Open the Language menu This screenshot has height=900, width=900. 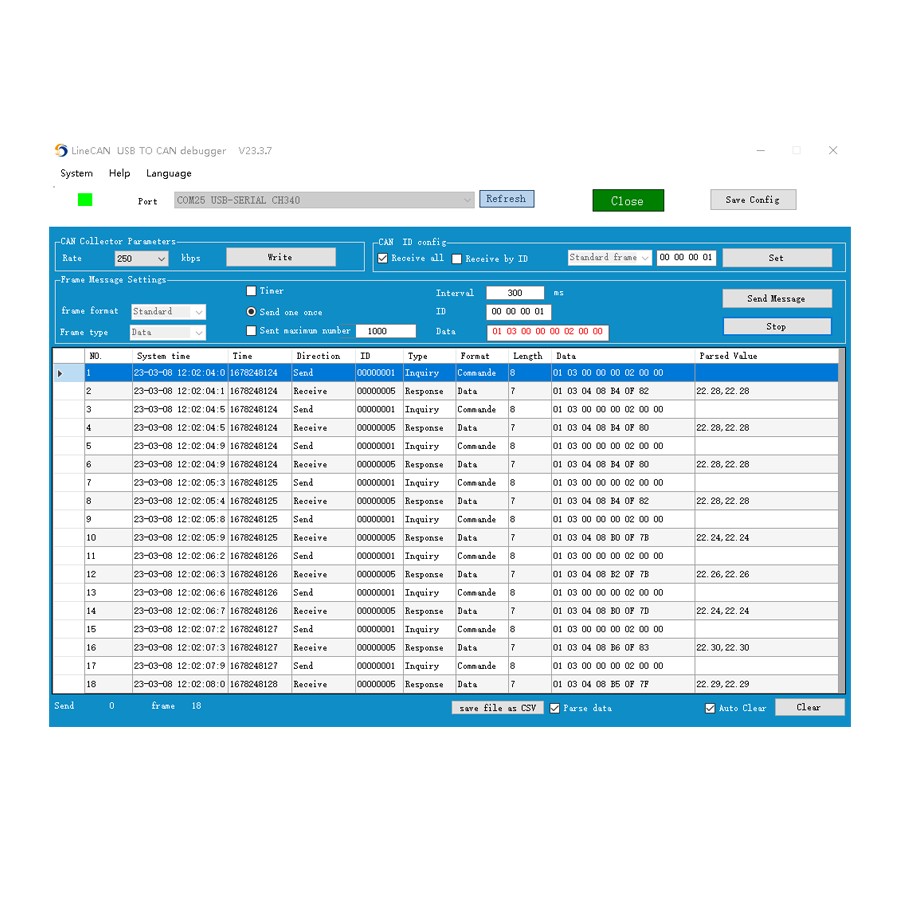pos(168,173)
